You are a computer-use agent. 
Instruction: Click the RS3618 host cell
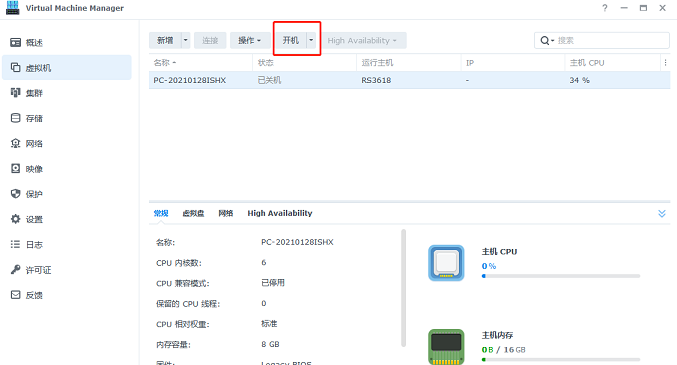(x=376, y=80)
